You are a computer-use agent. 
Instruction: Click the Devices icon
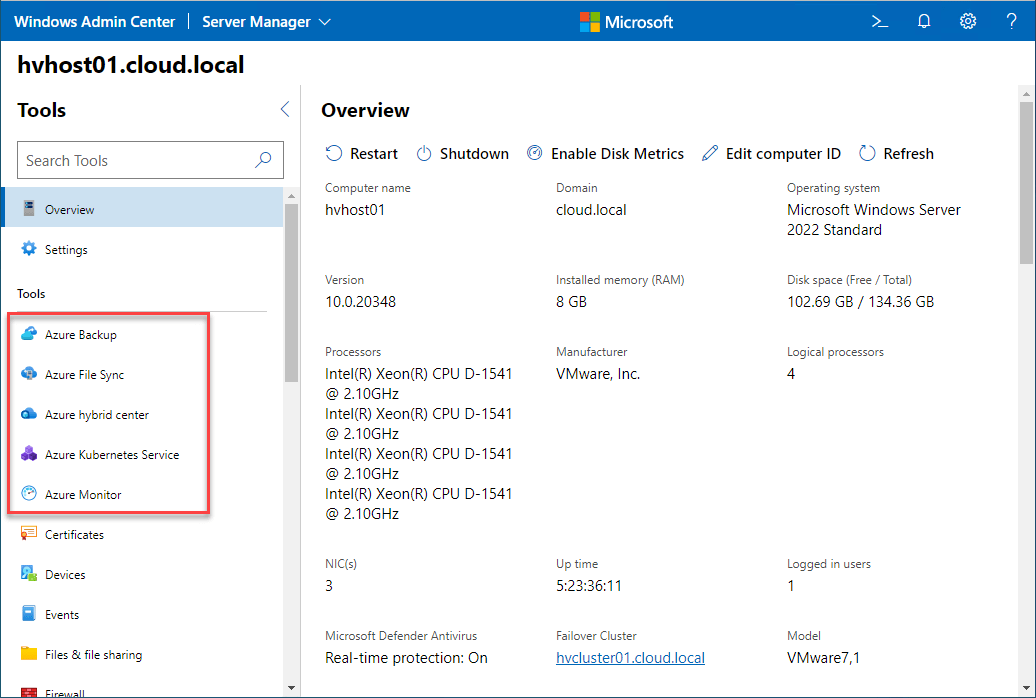pyautogui.click(x=28, y=574)
